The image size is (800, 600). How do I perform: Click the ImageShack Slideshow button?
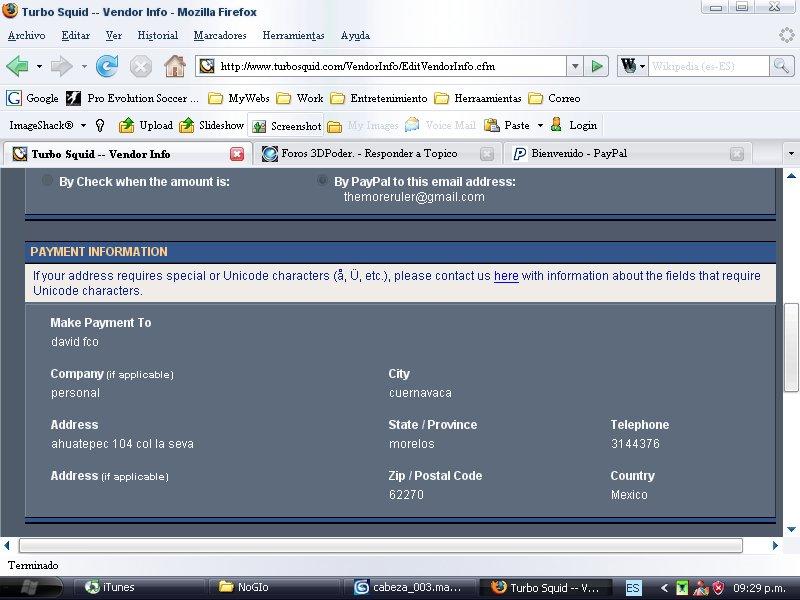click(211, 126)
